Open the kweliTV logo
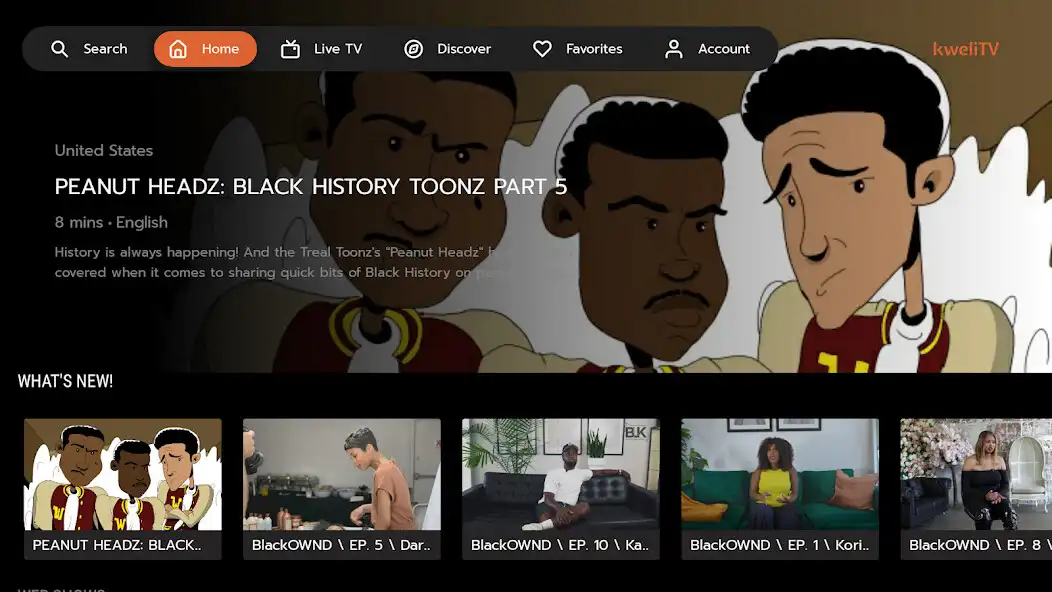 coord(965,49)
